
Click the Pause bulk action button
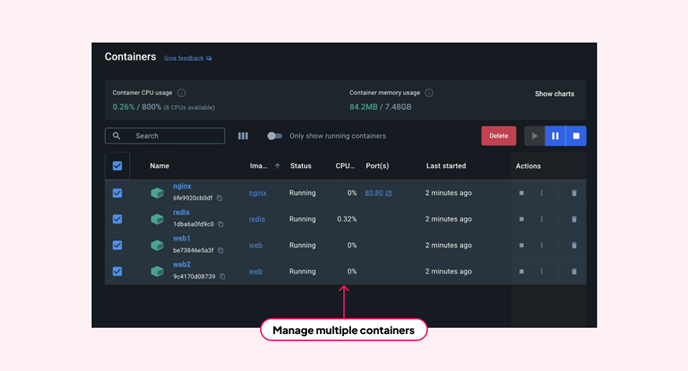coord(555,136)
